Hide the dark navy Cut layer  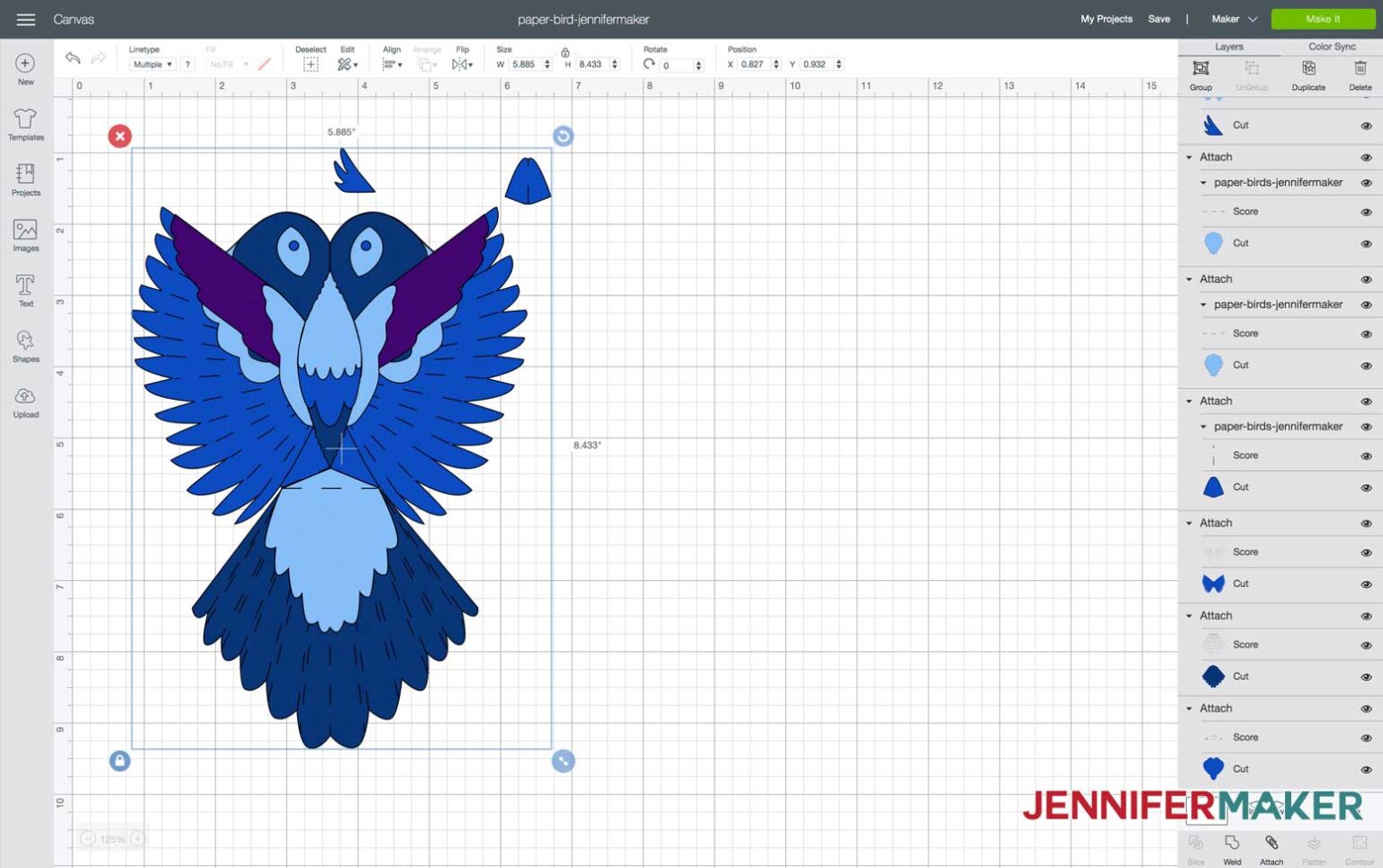pos(1366,677)
